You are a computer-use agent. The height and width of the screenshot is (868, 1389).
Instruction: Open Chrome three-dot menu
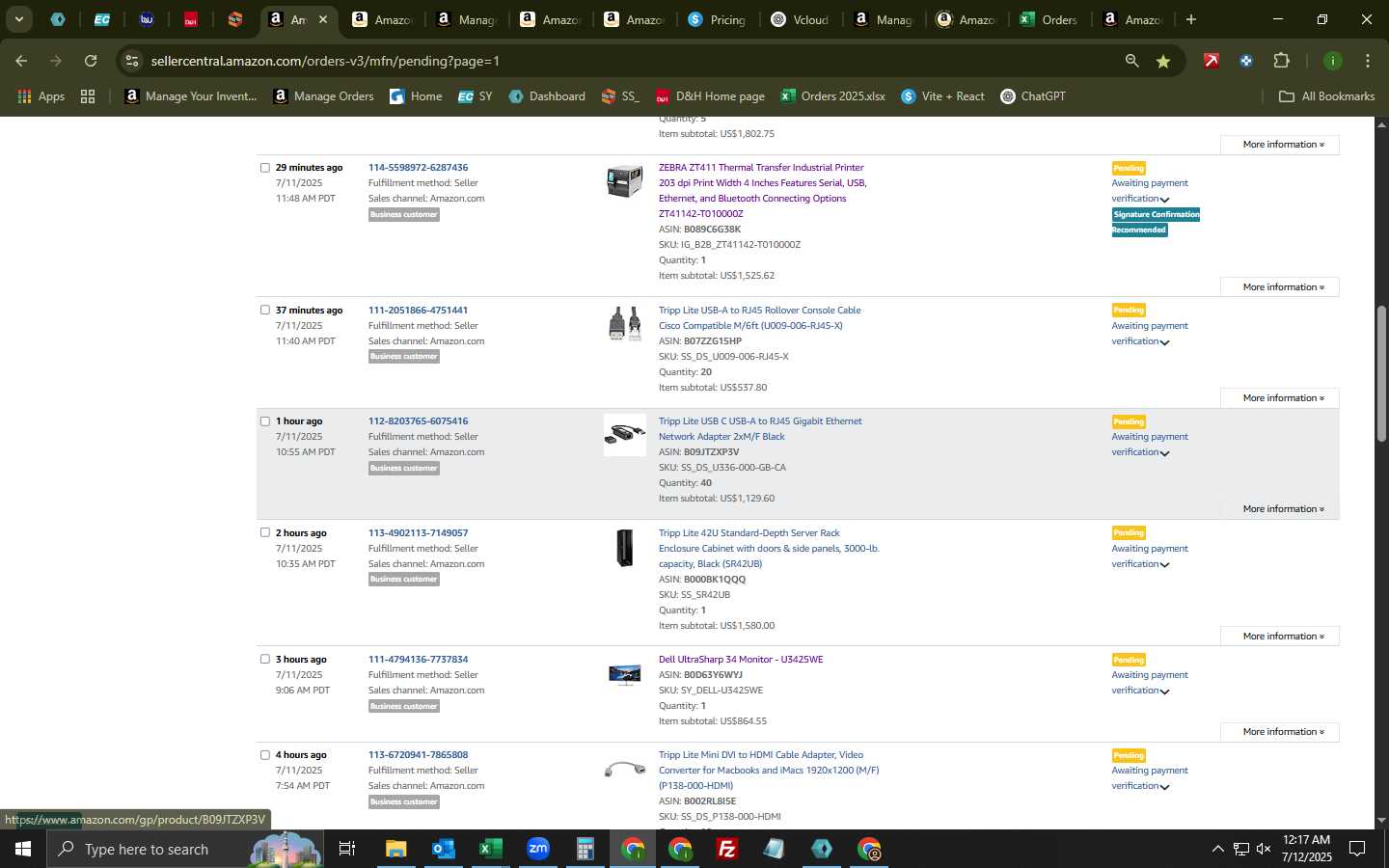tap(1367, 61)
